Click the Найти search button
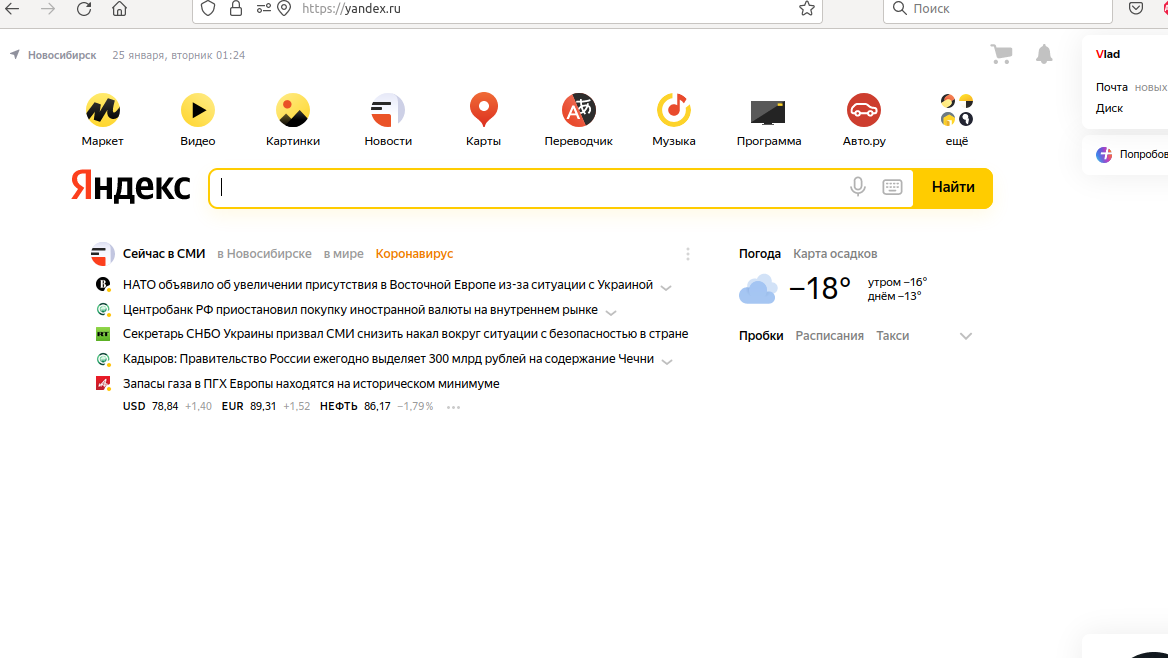 point(953,188)
